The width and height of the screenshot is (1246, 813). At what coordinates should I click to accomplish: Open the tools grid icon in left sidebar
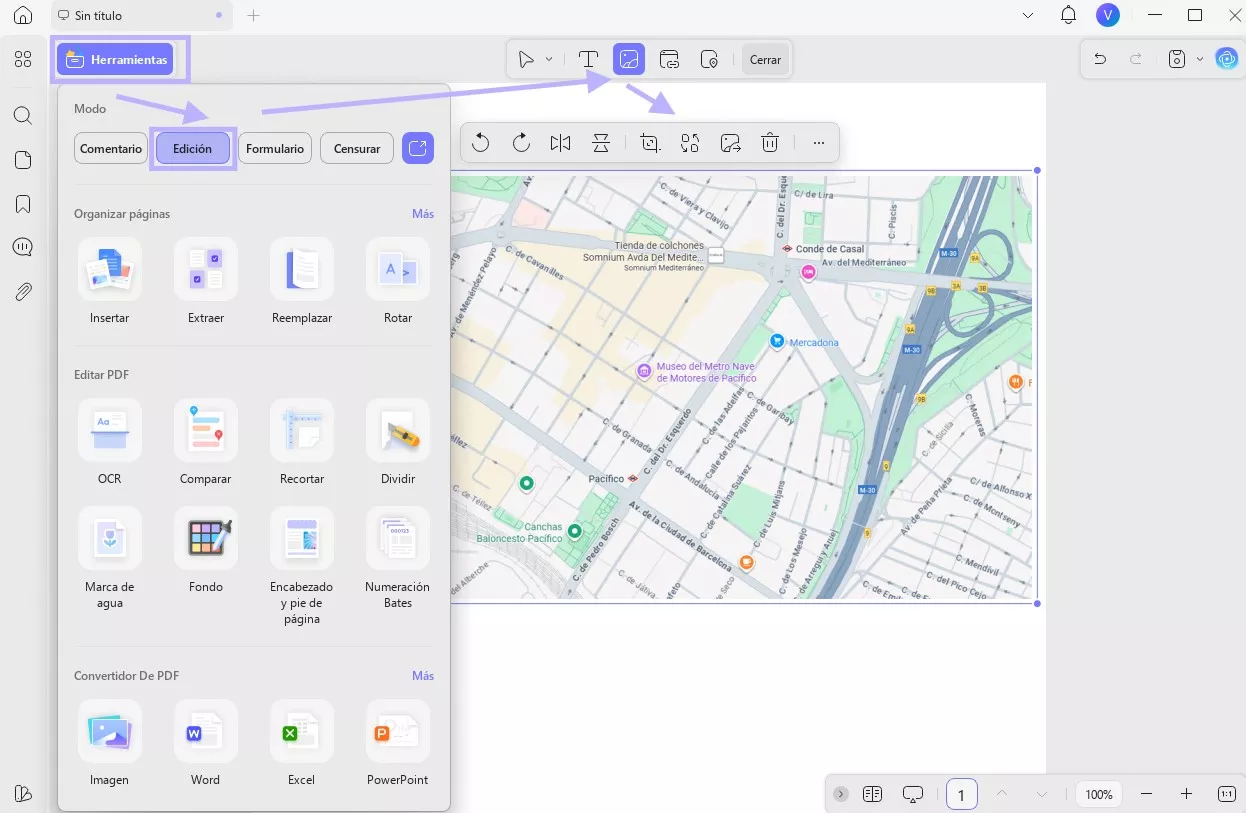coord(23,60)
